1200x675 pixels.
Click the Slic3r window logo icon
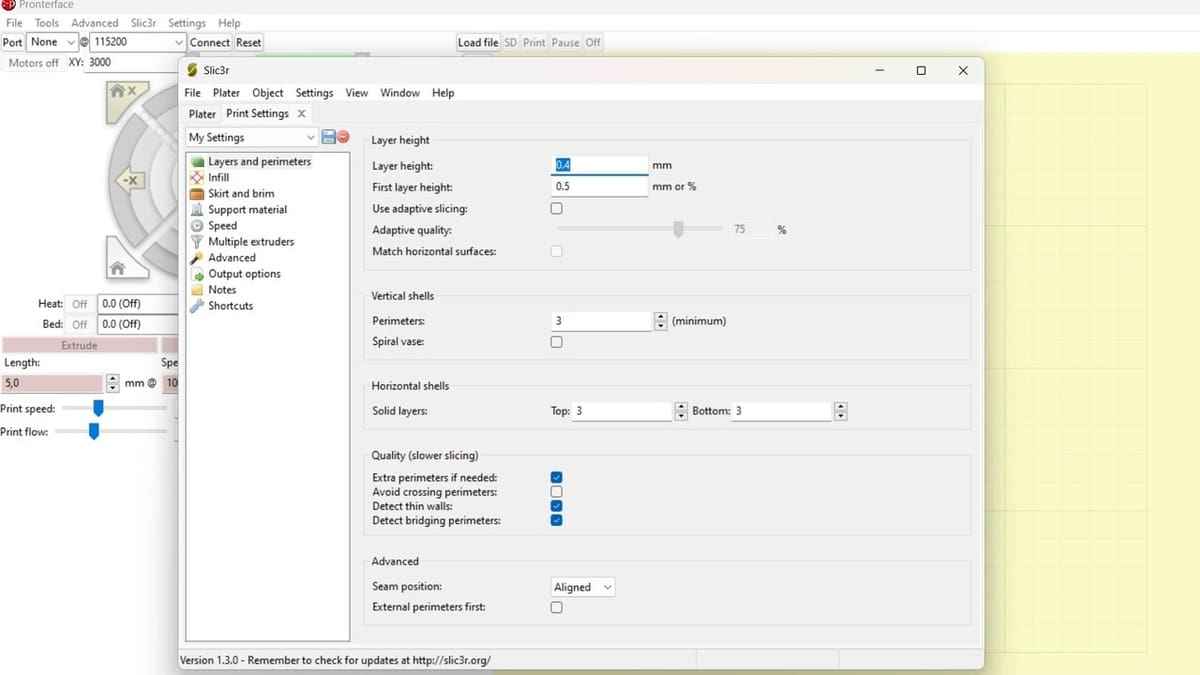coord(193,71)
